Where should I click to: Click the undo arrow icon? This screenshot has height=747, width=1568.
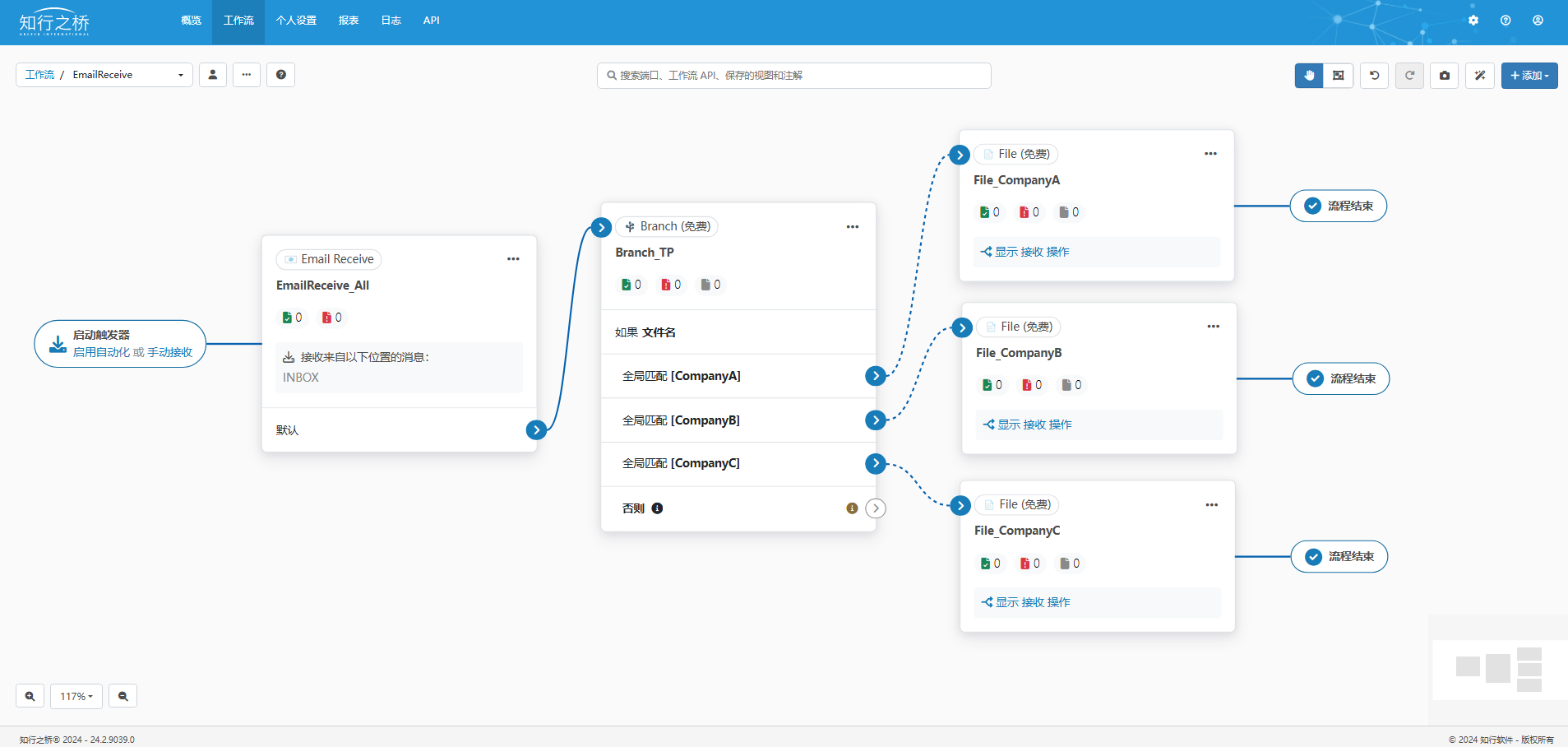pos(1374,76)
